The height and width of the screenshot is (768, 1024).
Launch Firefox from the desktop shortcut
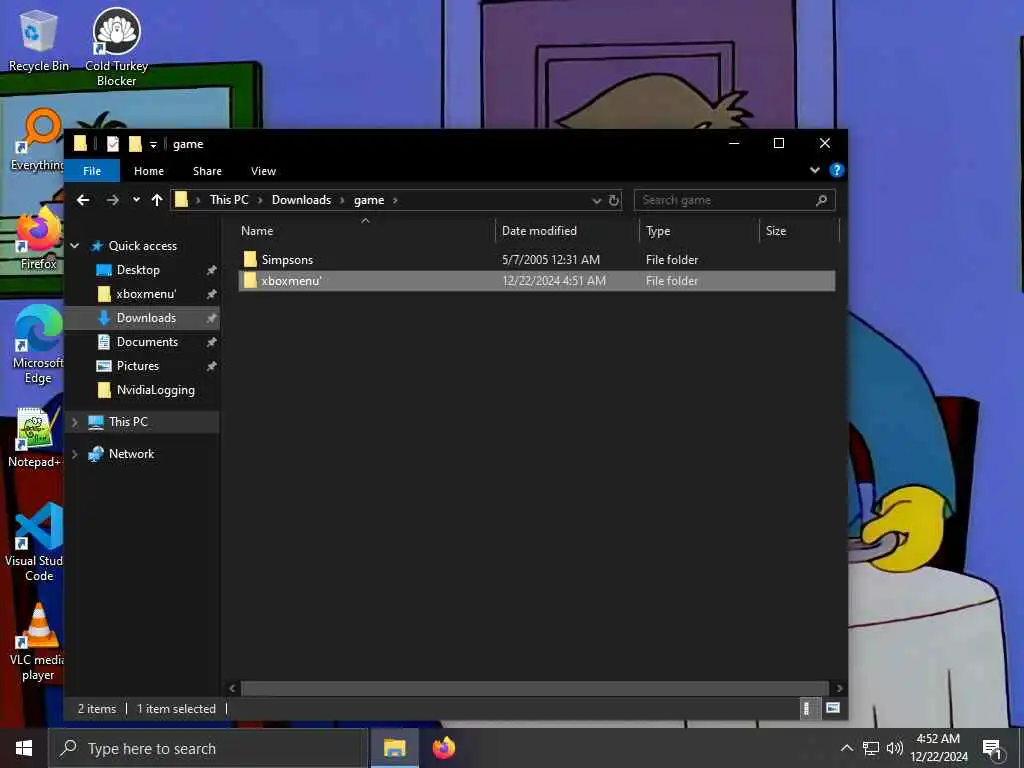tap(38, 238)
